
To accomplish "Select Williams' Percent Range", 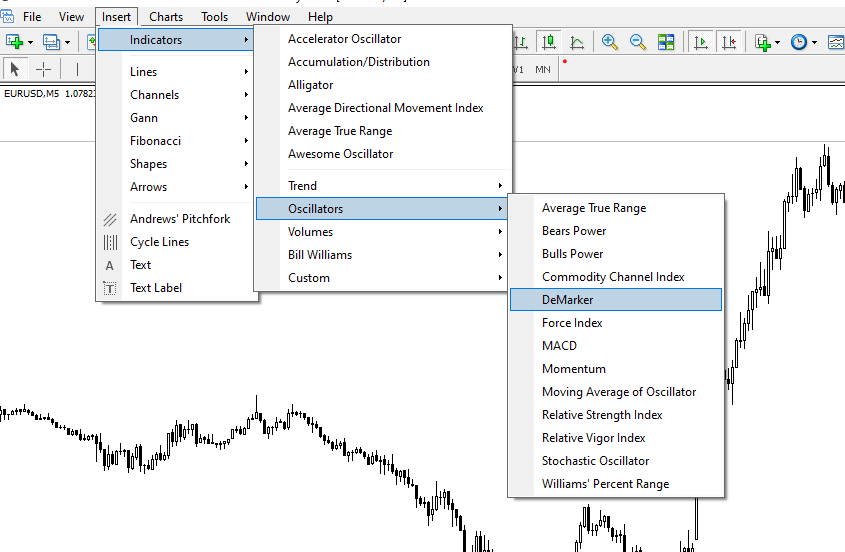I will 615,484.
